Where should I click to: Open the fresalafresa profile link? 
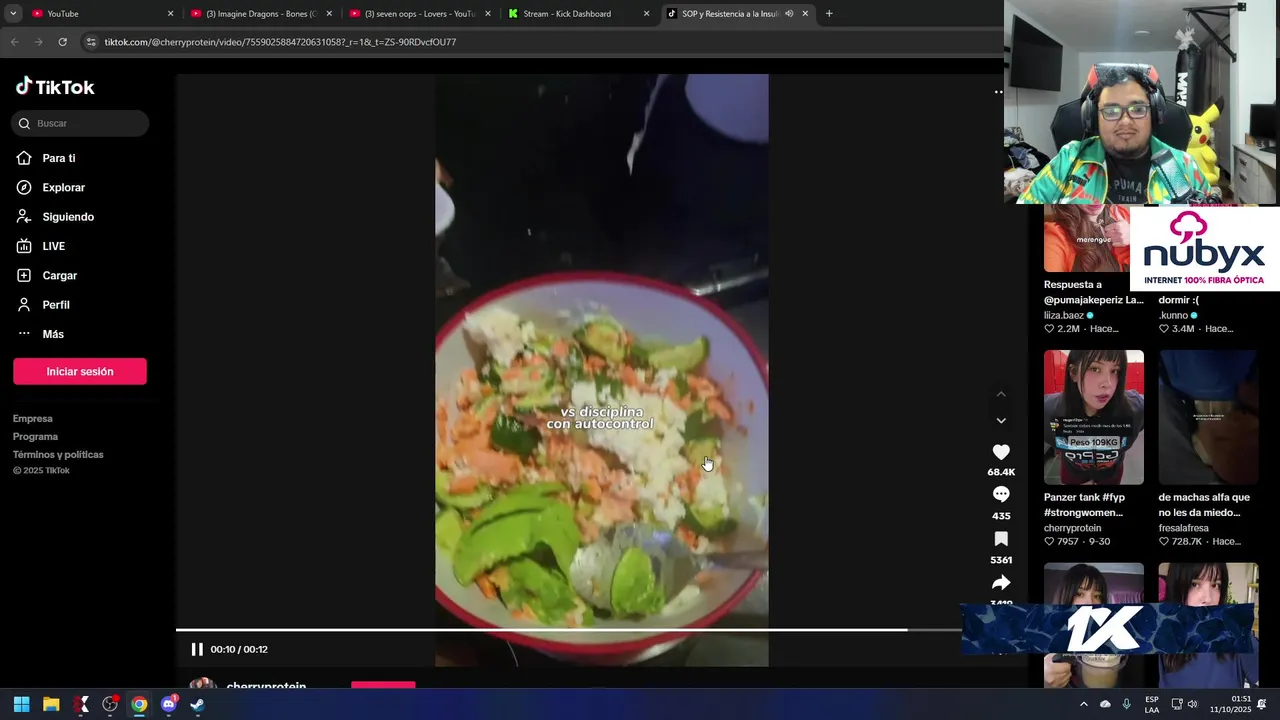pyautogui.click(x=1183, y=528)
